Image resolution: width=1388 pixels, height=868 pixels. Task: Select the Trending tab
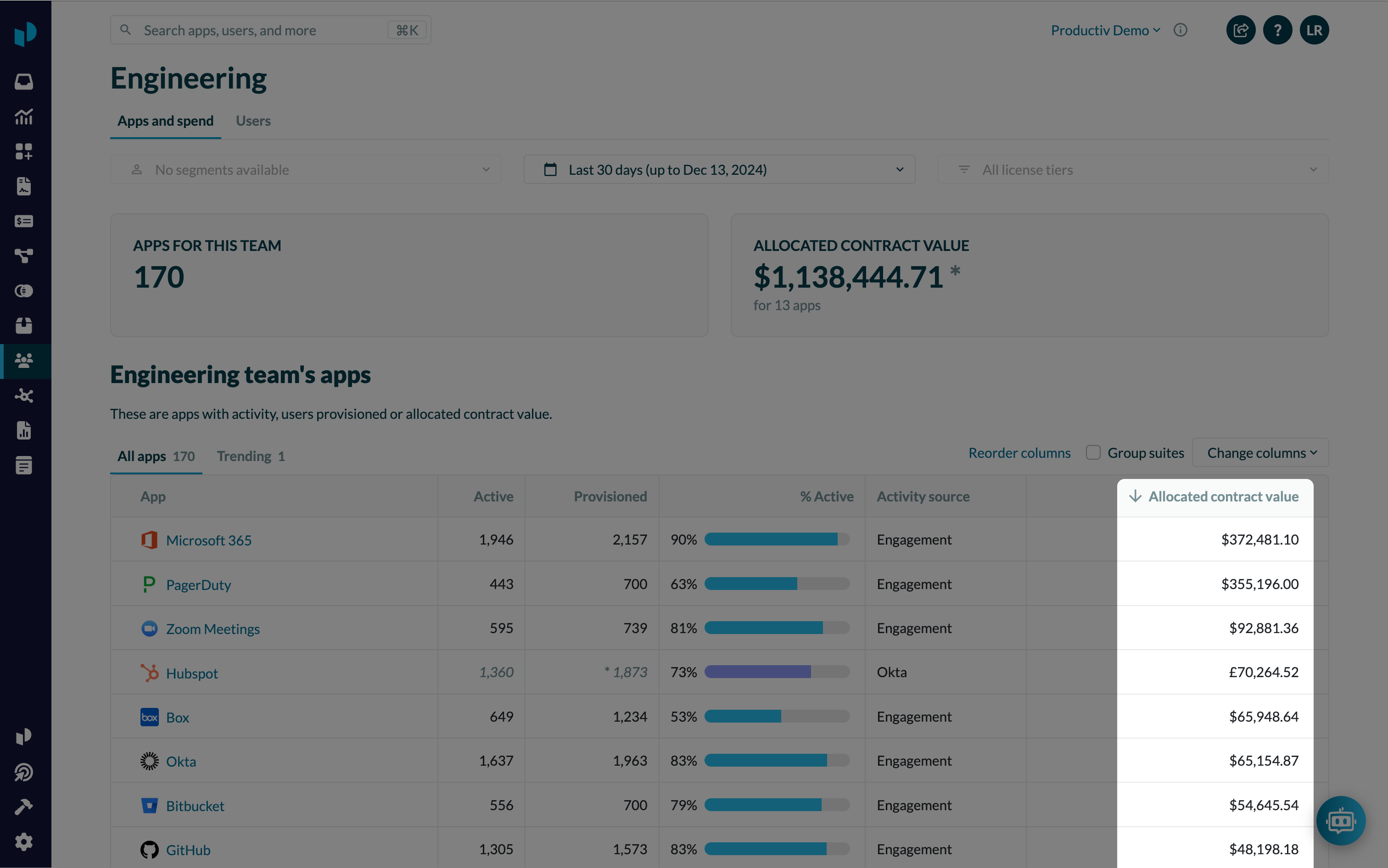tap(250, 456)
